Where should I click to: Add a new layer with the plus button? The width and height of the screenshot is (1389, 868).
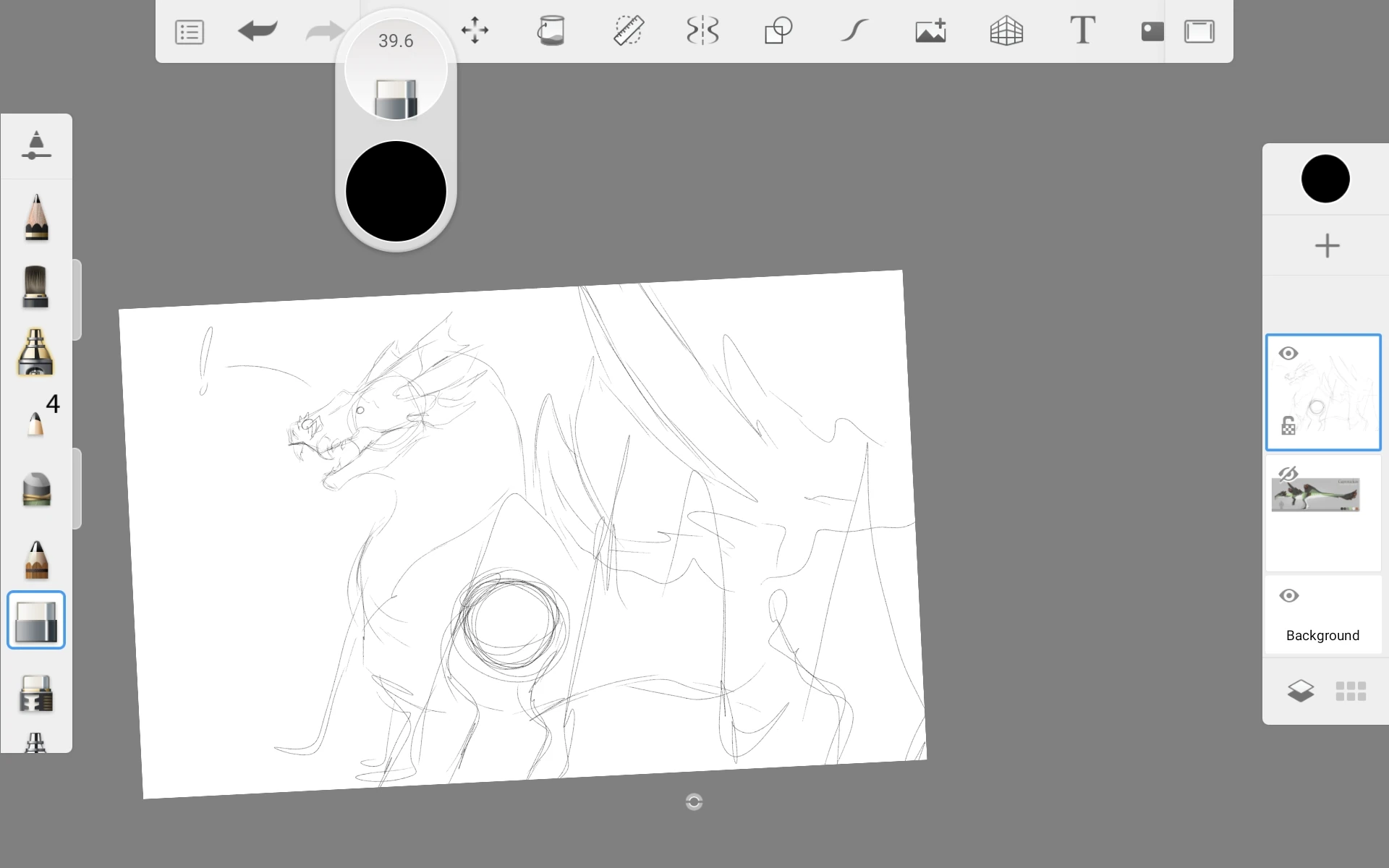[1327, 246]
